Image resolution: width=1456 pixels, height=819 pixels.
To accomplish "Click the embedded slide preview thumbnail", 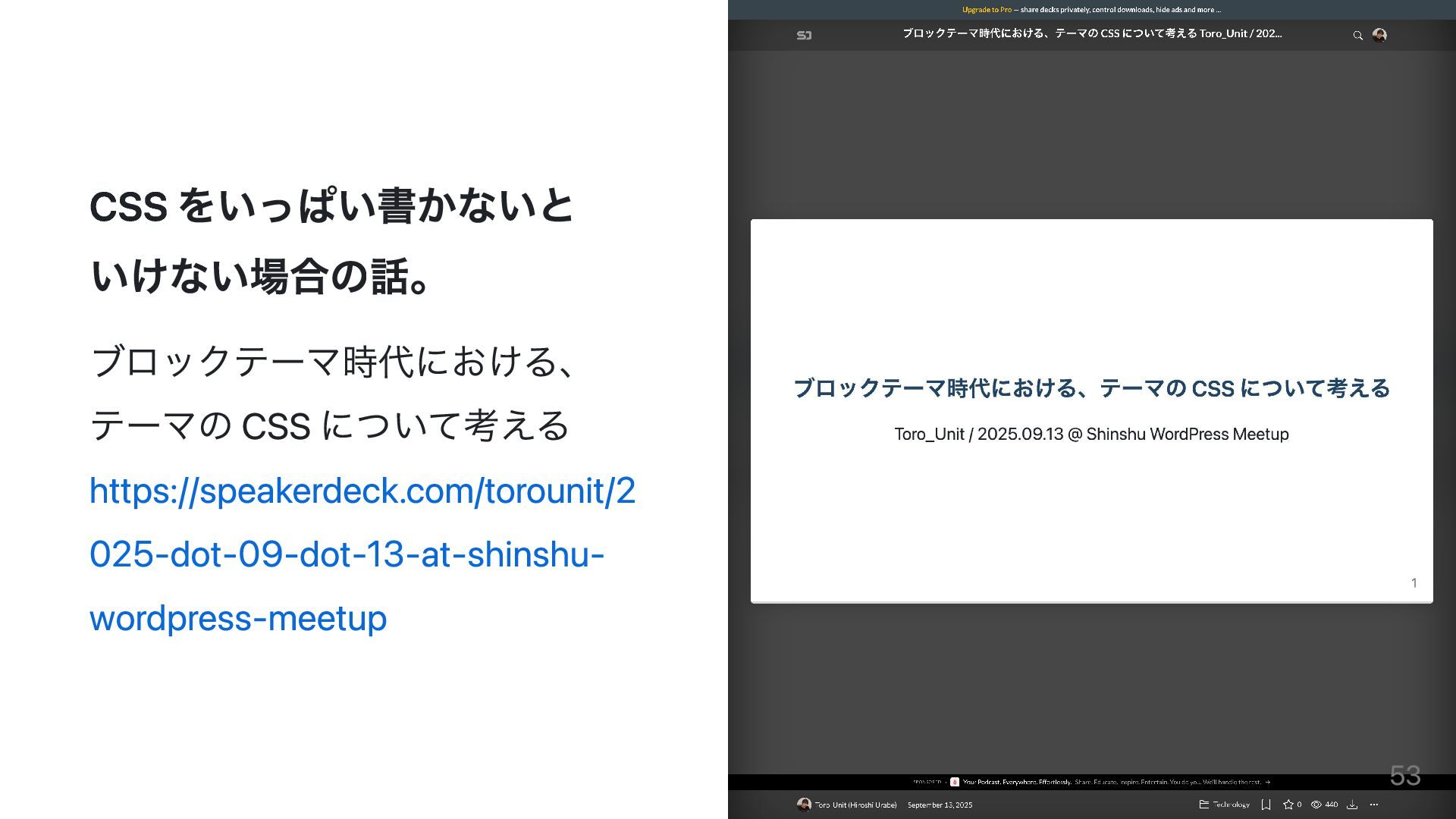I will click(1092, 500).
